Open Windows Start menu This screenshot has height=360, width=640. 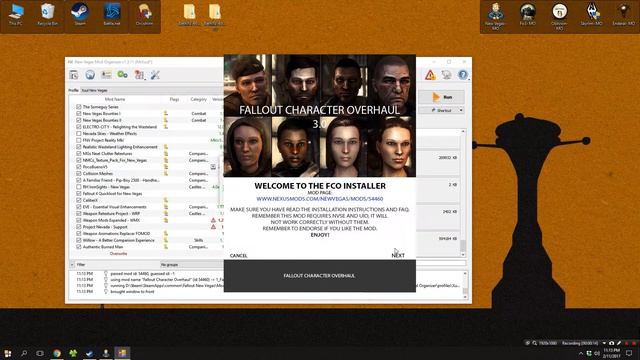tap(7, 353)
